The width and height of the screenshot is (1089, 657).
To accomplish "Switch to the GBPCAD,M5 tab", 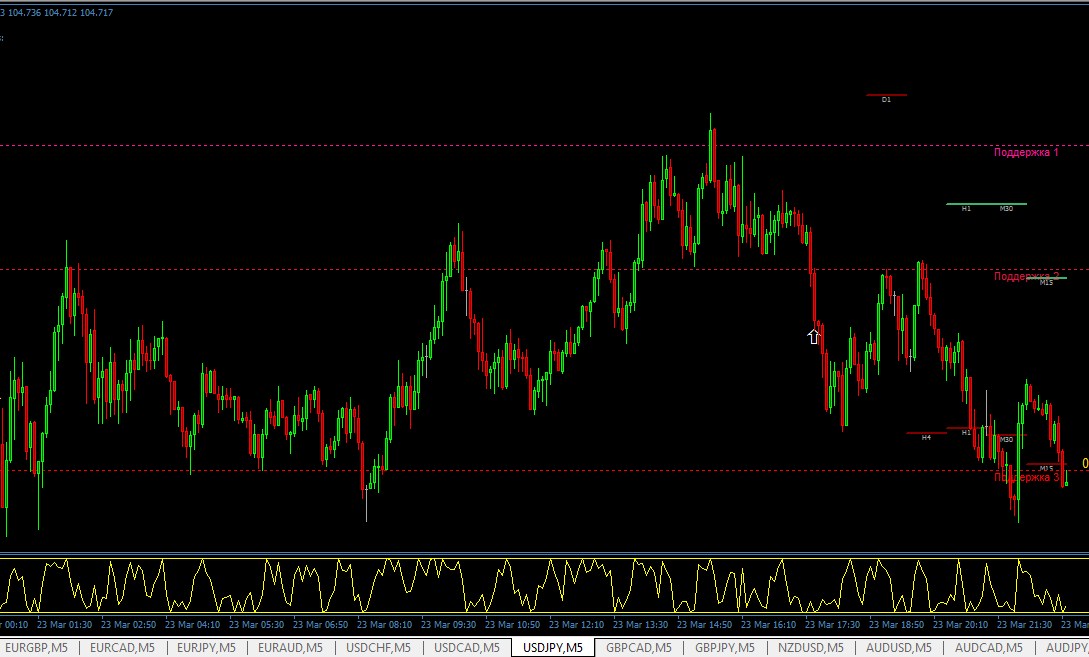I will [x=639, y=647].
